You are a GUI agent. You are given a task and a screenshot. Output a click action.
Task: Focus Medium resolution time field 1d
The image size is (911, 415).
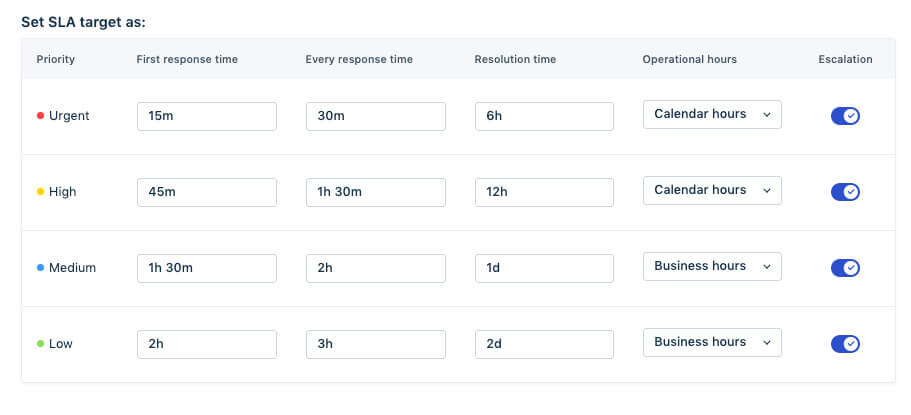(544, 269)
